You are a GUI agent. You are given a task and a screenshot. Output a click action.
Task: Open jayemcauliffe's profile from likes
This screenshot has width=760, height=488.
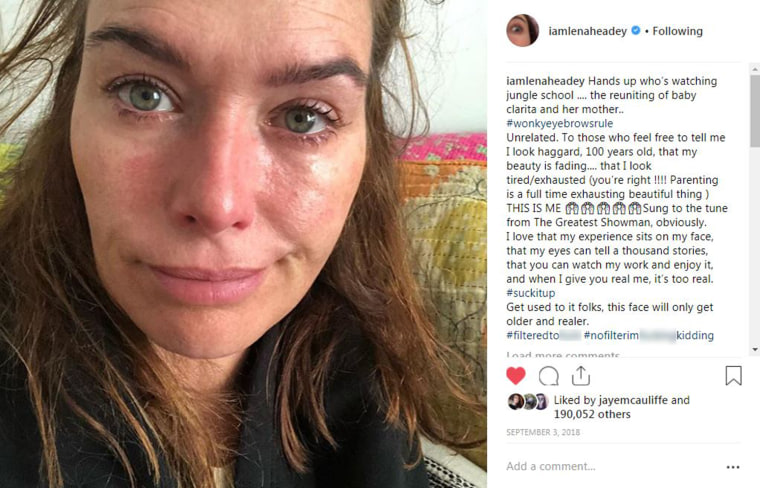click(633, 400)
